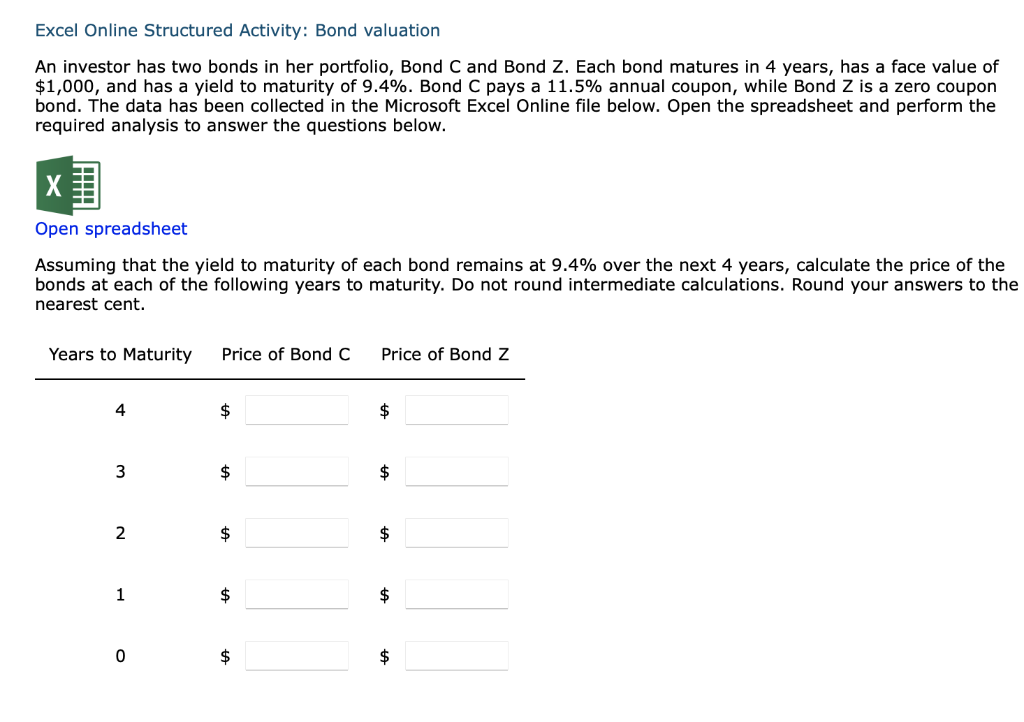
Task: Select the Bond Z price field for 4 years
Action: tap(457, 409)
